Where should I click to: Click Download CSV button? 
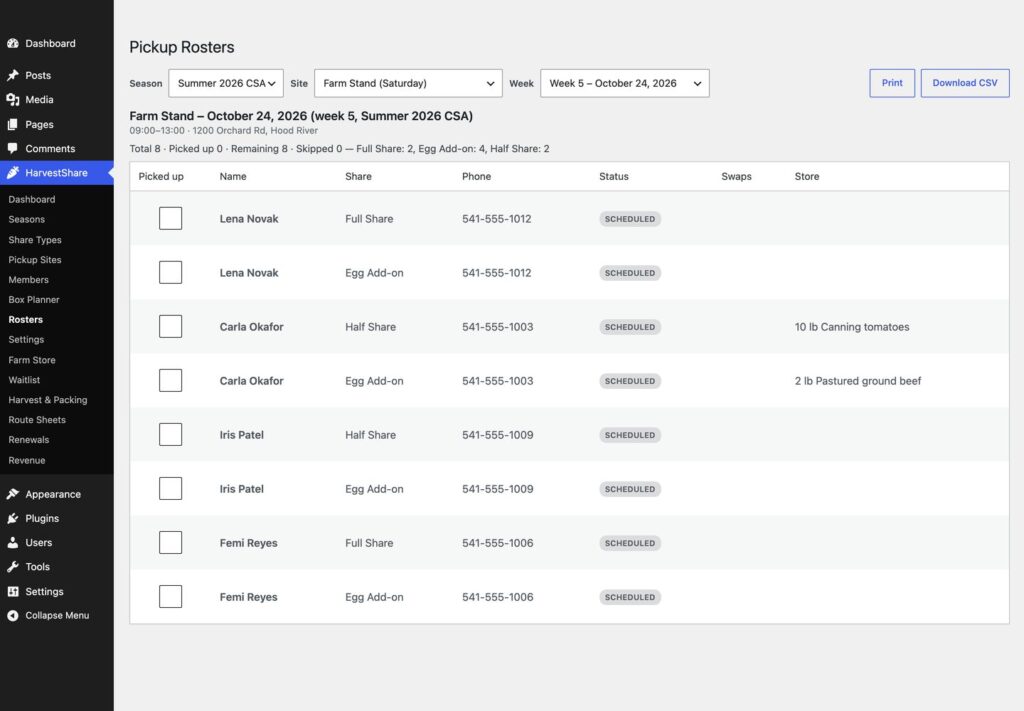point(965,83)
